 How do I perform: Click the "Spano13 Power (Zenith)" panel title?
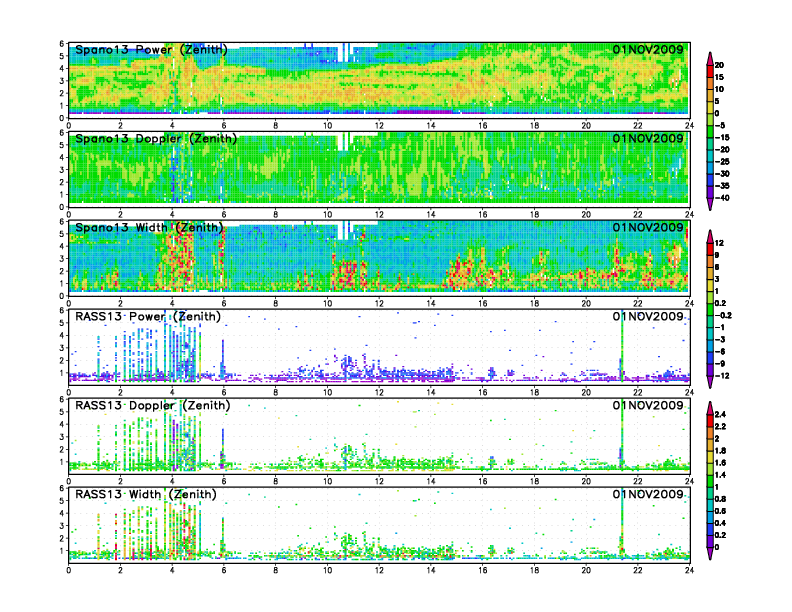(x=151, y=50)
